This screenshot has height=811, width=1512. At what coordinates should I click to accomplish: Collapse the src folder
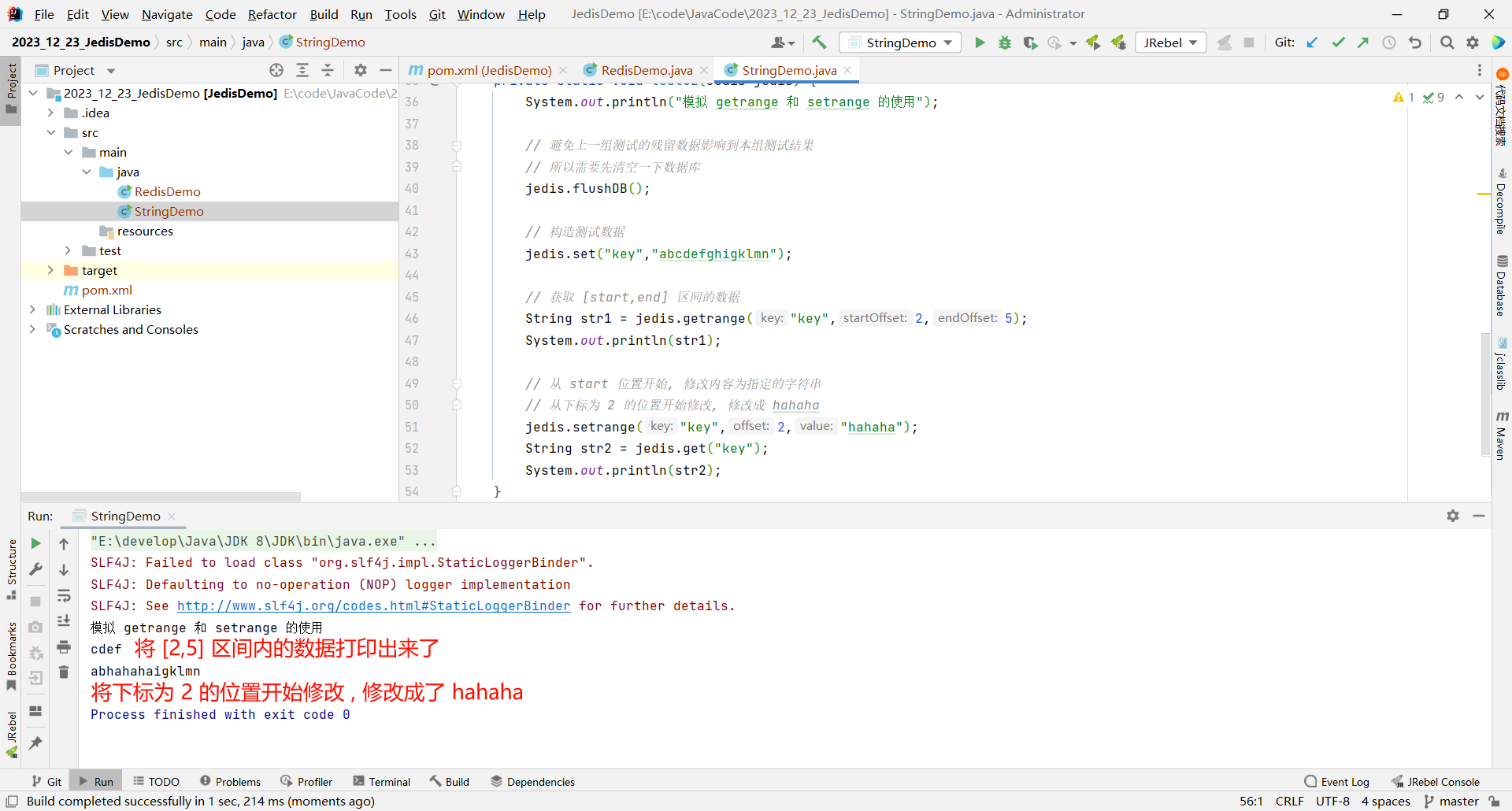click(x=50, y=132)
